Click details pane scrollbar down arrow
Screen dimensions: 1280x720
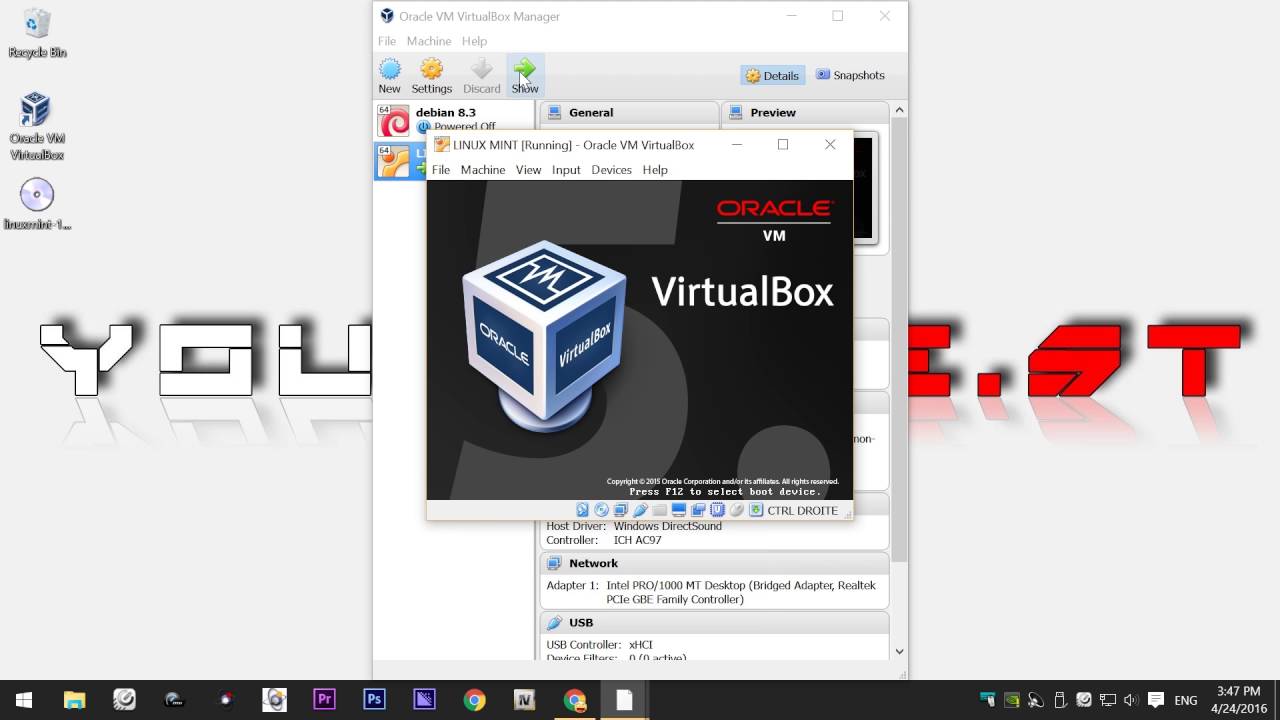899,651
